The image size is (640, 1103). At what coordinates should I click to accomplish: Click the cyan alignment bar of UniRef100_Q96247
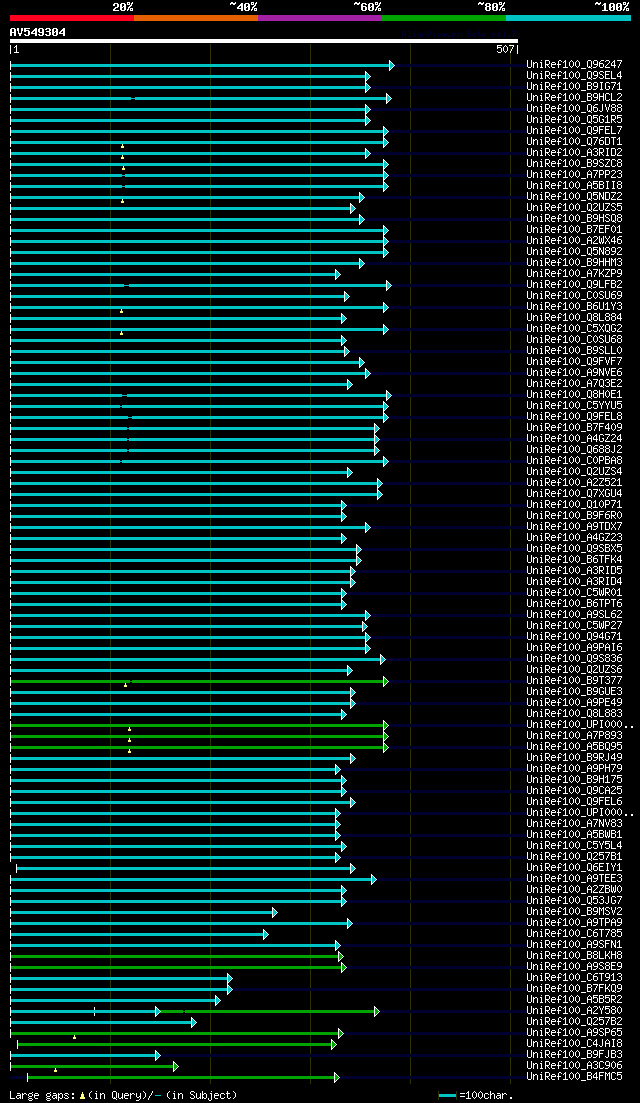tap(202, 65)
